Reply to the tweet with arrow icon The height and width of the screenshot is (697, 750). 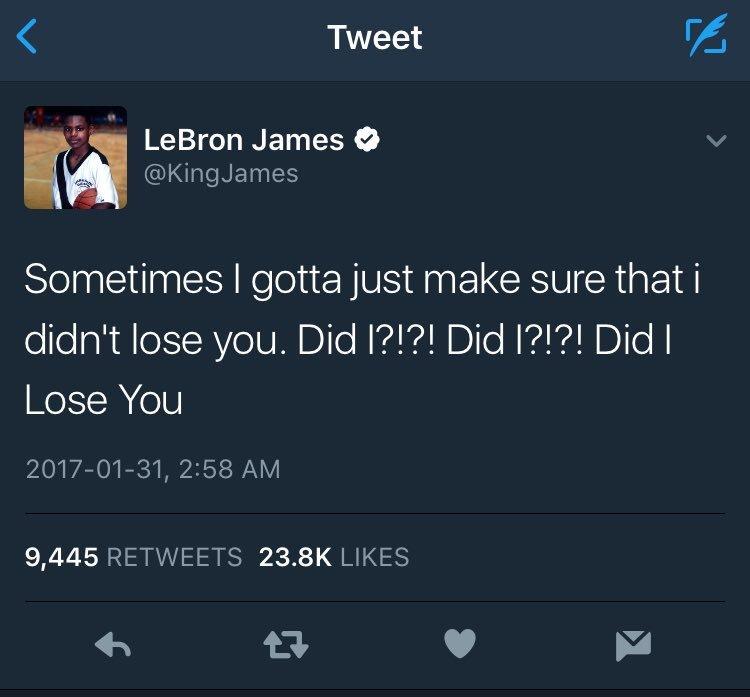coord(113,645)
